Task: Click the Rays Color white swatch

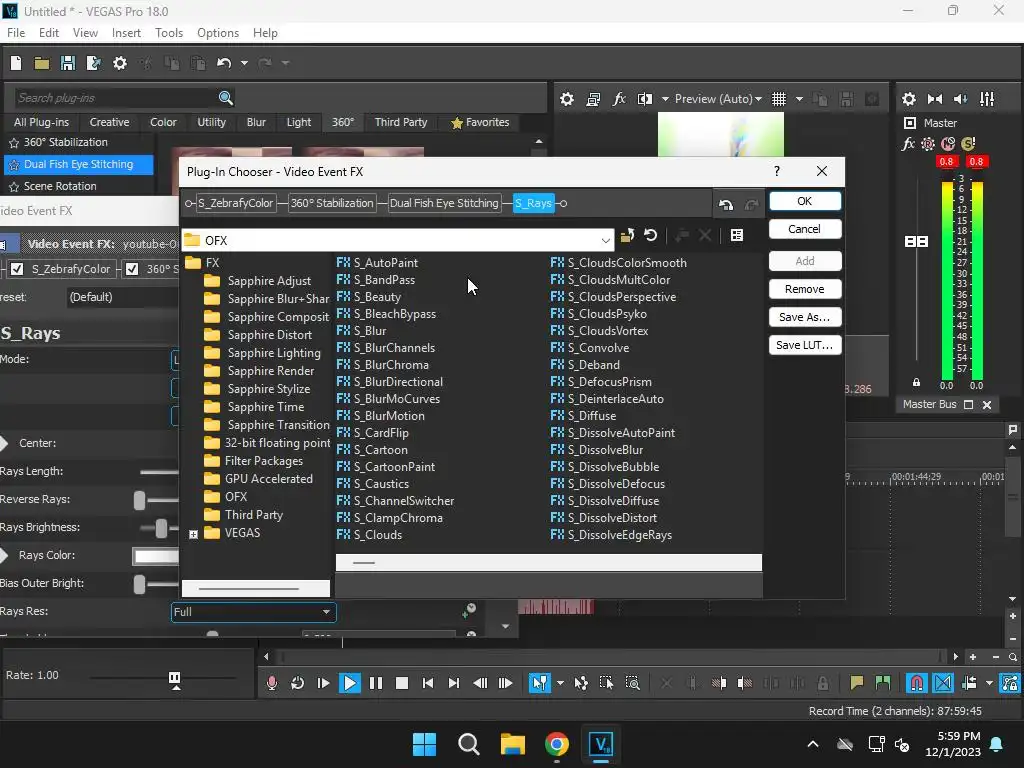Action: tap(155, 556)
